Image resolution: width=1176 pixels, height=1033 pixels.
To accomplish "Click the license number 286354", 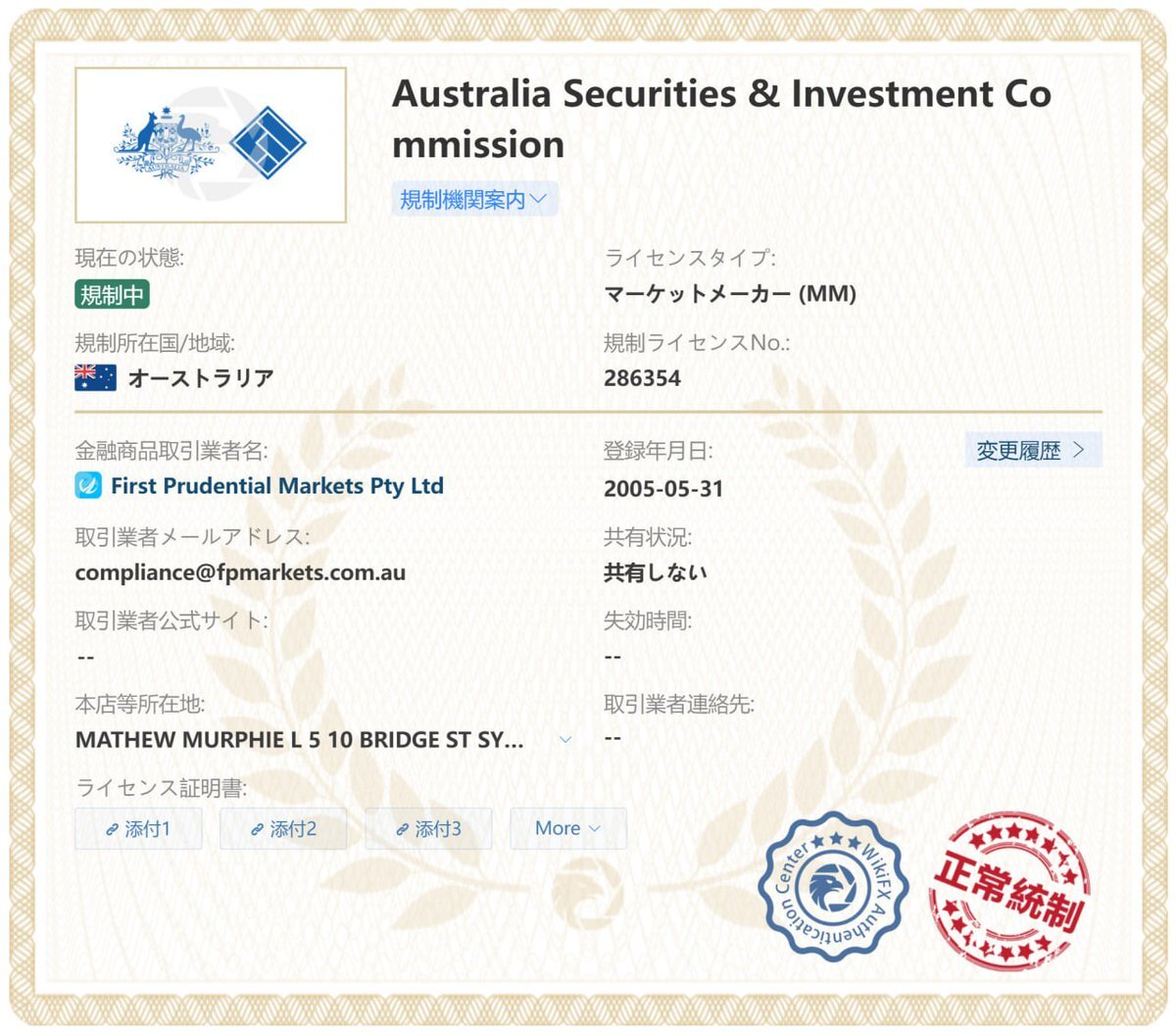I will (642, 377).
